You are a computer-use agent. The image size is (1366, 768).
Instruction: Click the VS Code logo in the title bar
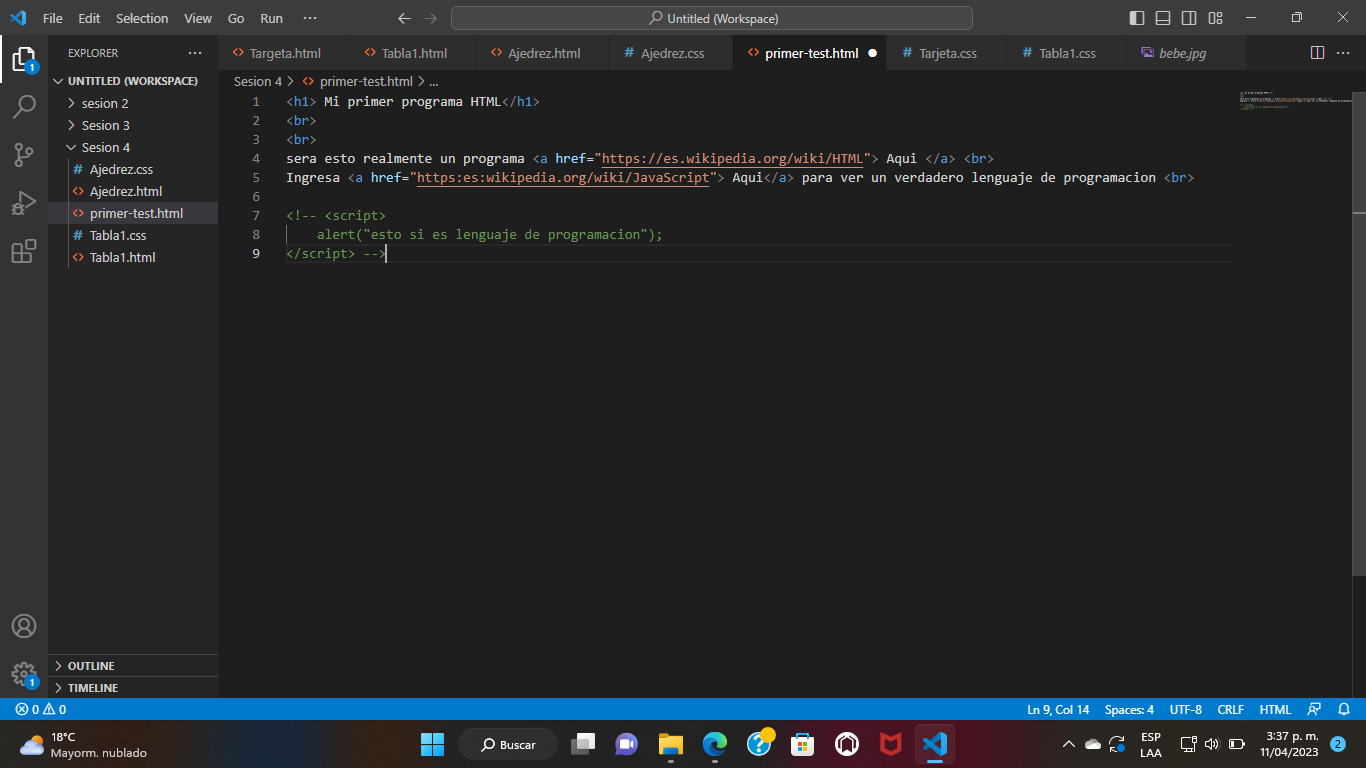(18, 18)
